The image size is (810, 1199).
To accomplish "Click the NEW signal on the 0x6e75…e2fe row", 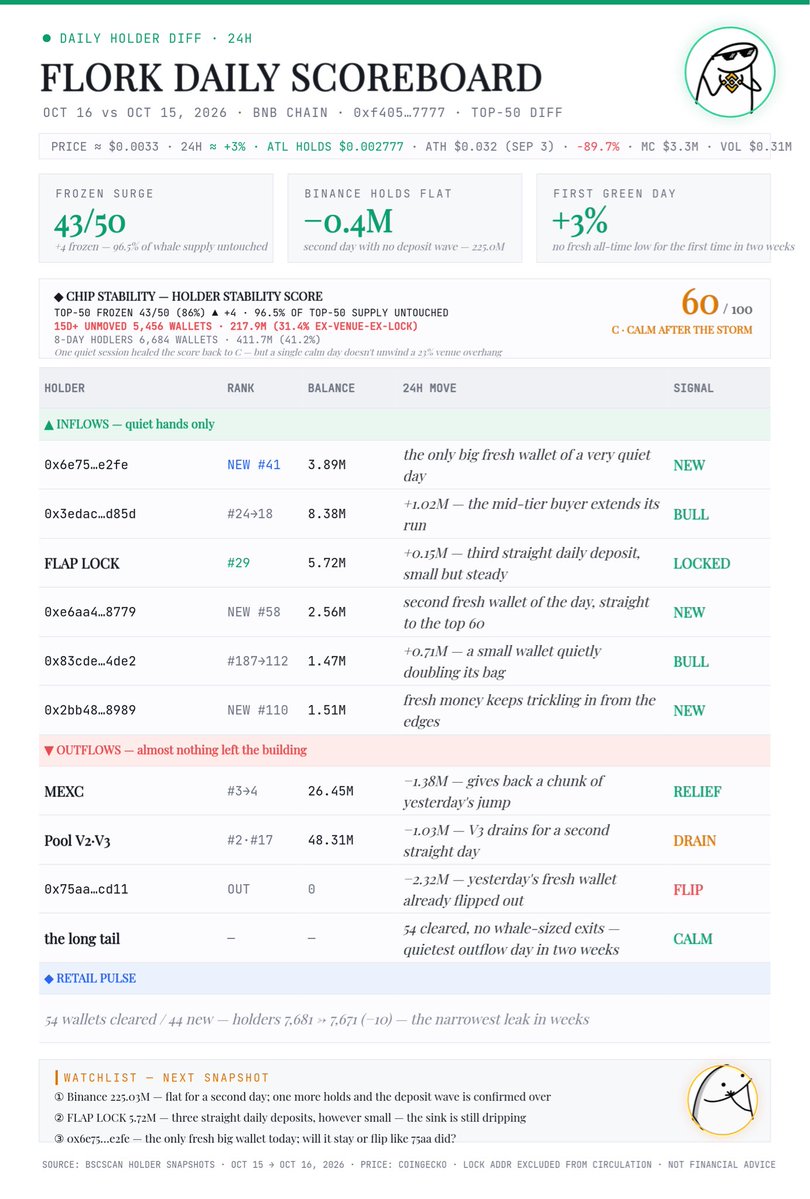I will pos(689,465).
